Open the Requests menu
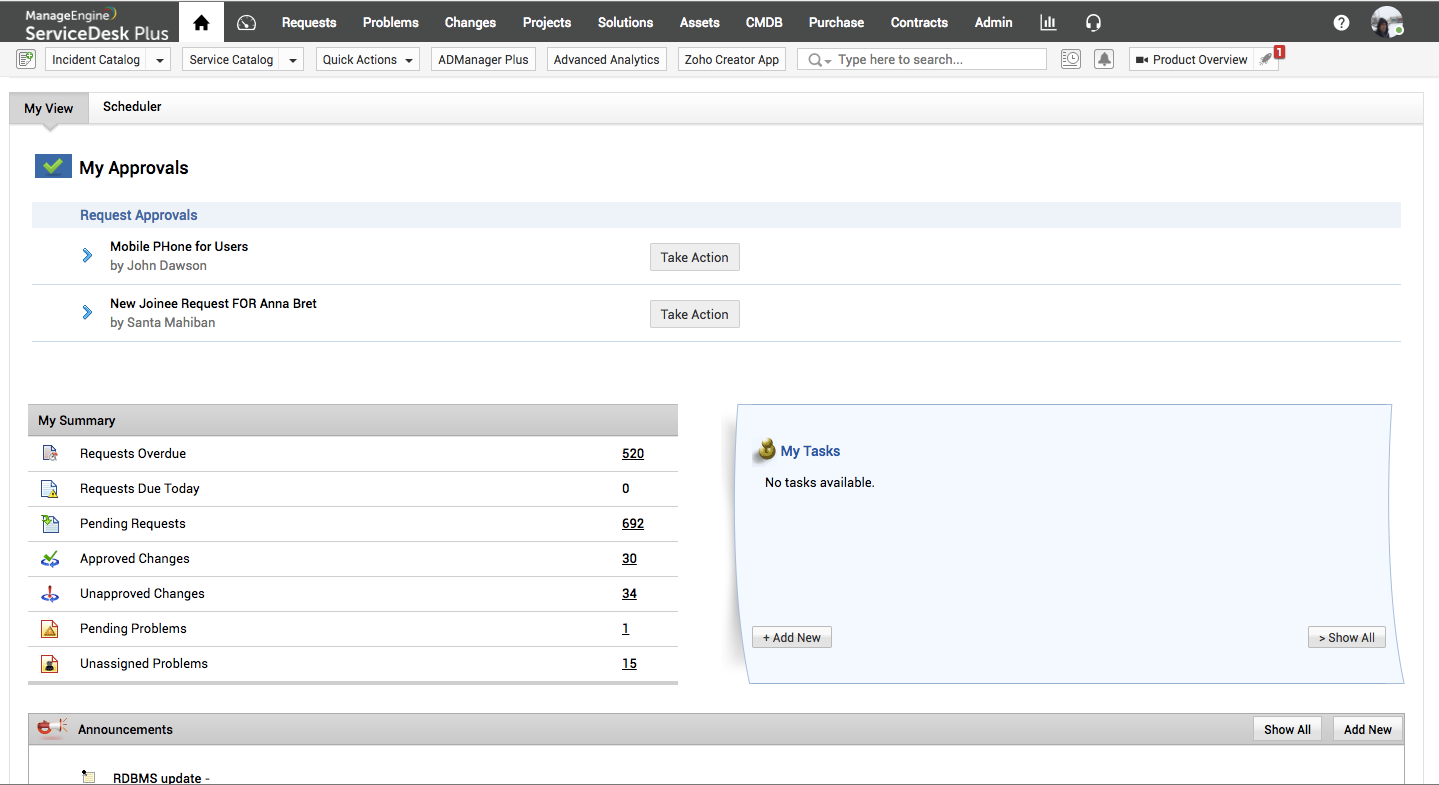Image resolution: width=1439 pixels, height=785 pixels. point(309,22)
